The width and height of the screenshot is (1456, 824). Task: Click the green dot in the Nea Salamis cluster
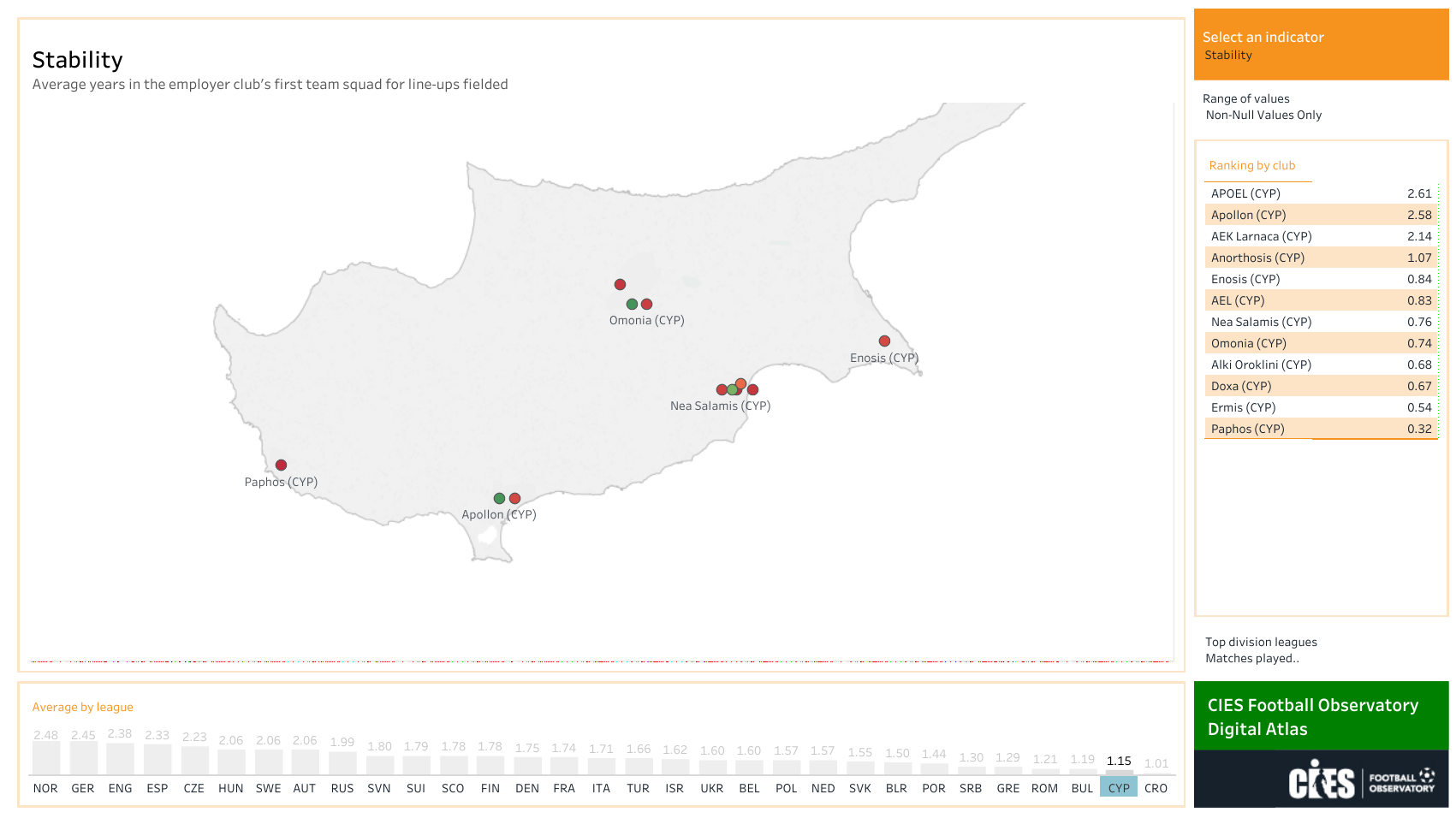[x=732, y=389]
